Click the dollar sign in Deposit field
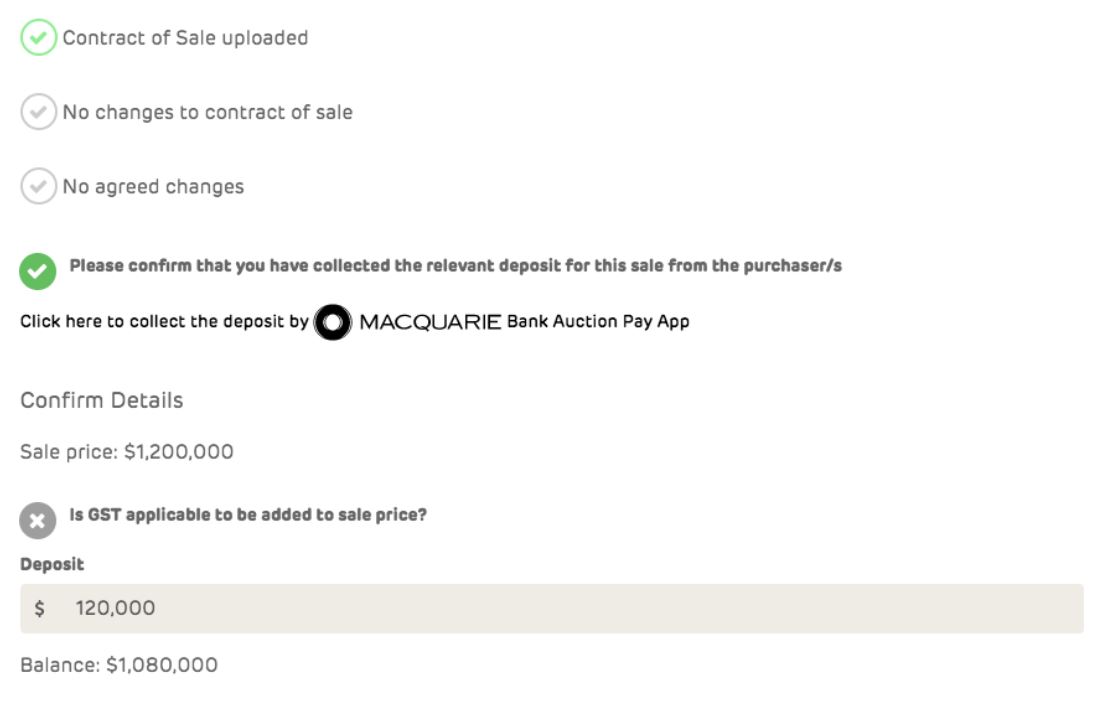 tap(40, 608)
